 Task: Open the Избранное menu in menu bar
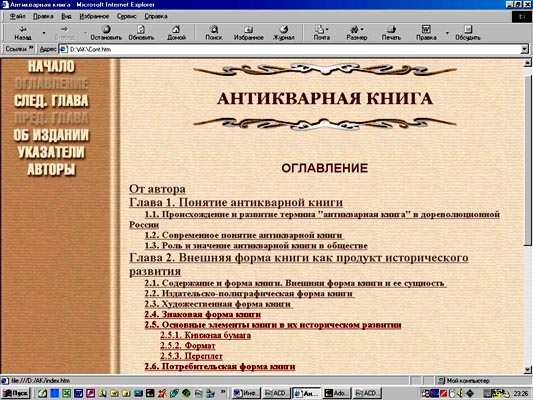(94, 16)
